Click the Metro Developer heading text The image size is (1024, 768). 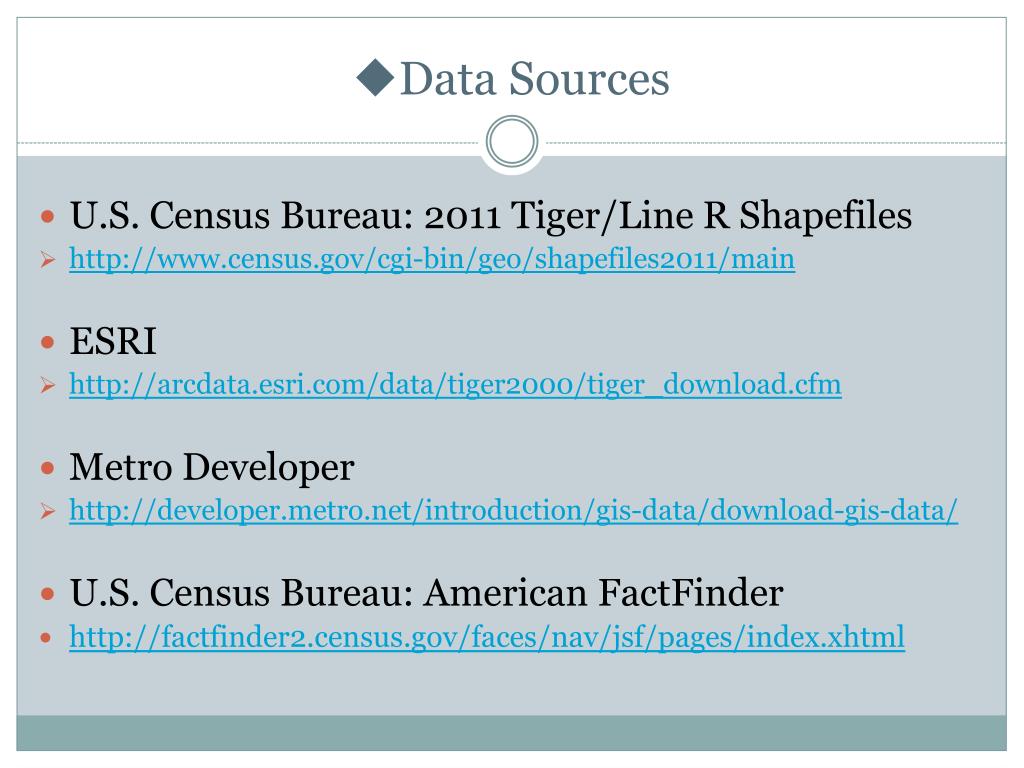[x=212, y=468]
